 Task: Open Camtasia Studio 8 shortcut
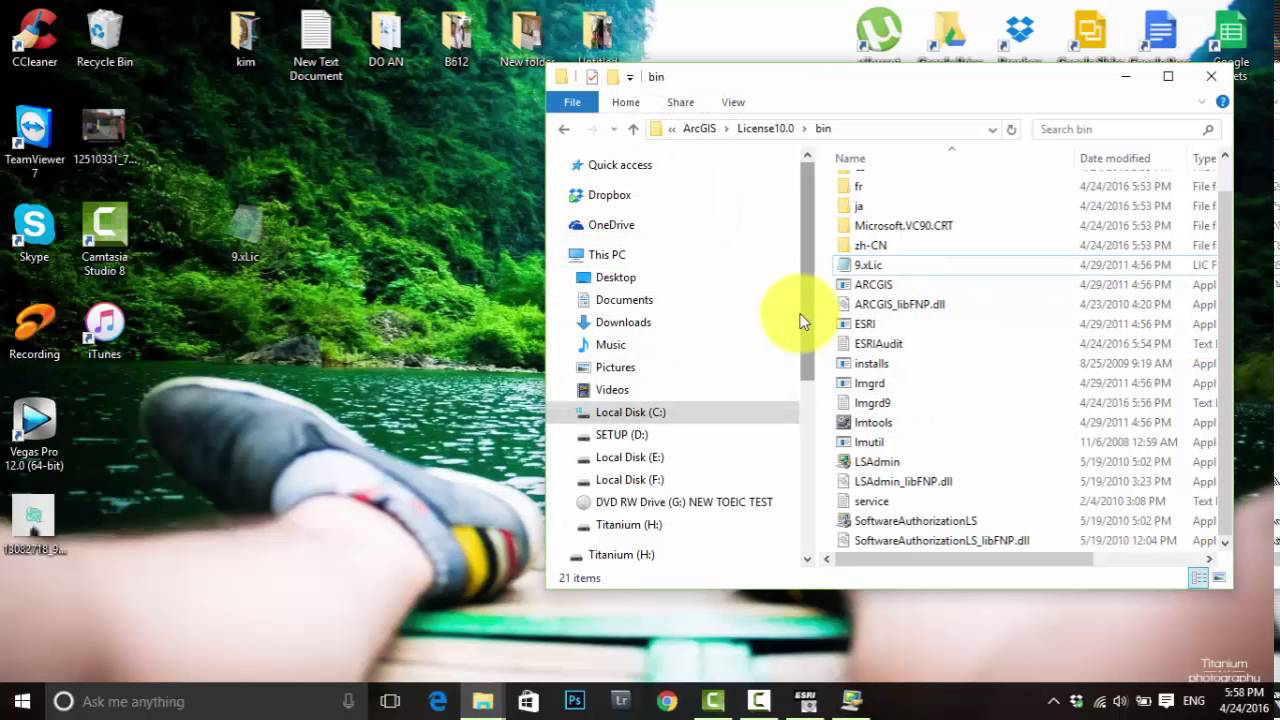pos(104,240)
